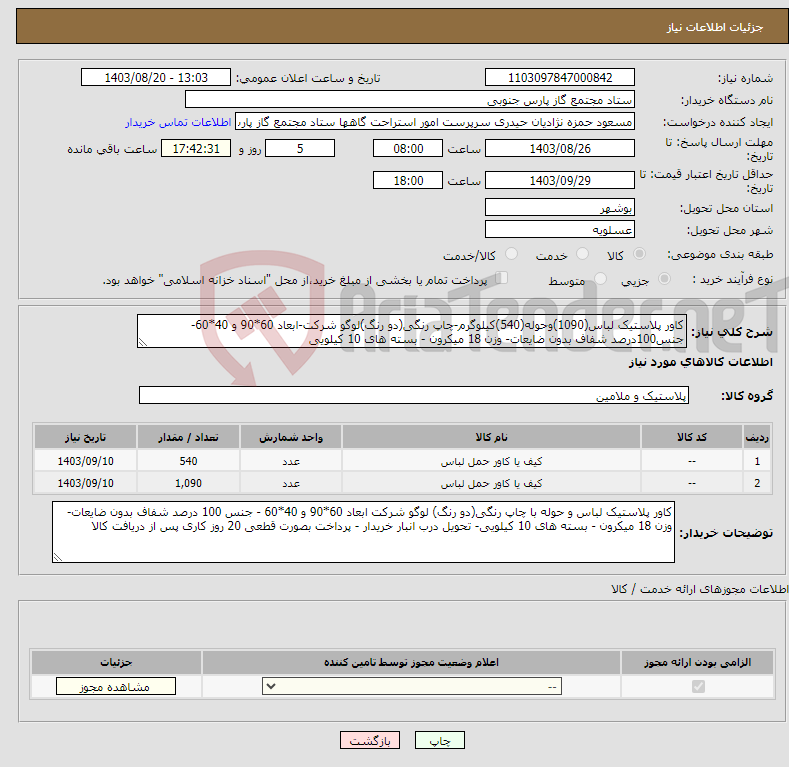Click the remaining days field showing 5
This screenshot has width=789, height=767.
click(300, 148)
